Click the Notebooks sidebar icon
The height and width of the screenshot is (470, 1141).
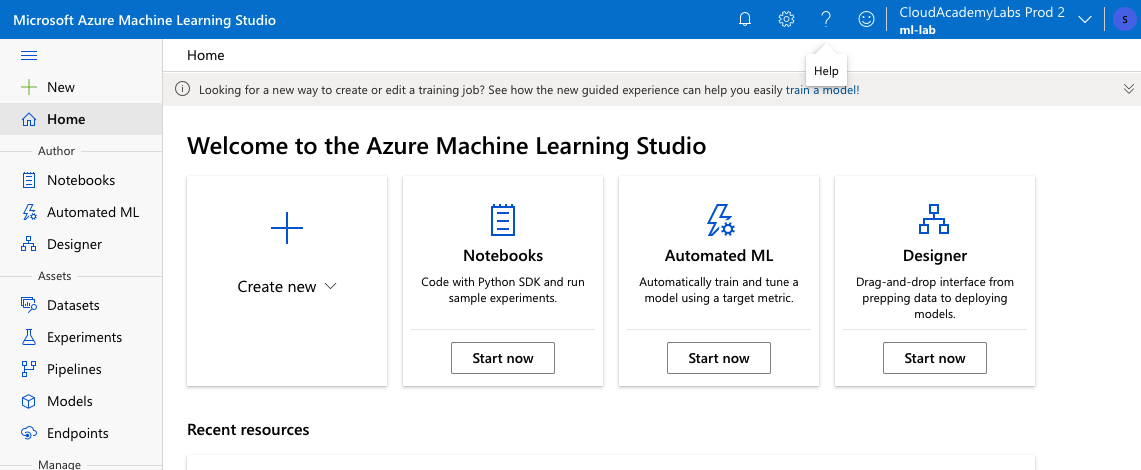click(29, 180)
